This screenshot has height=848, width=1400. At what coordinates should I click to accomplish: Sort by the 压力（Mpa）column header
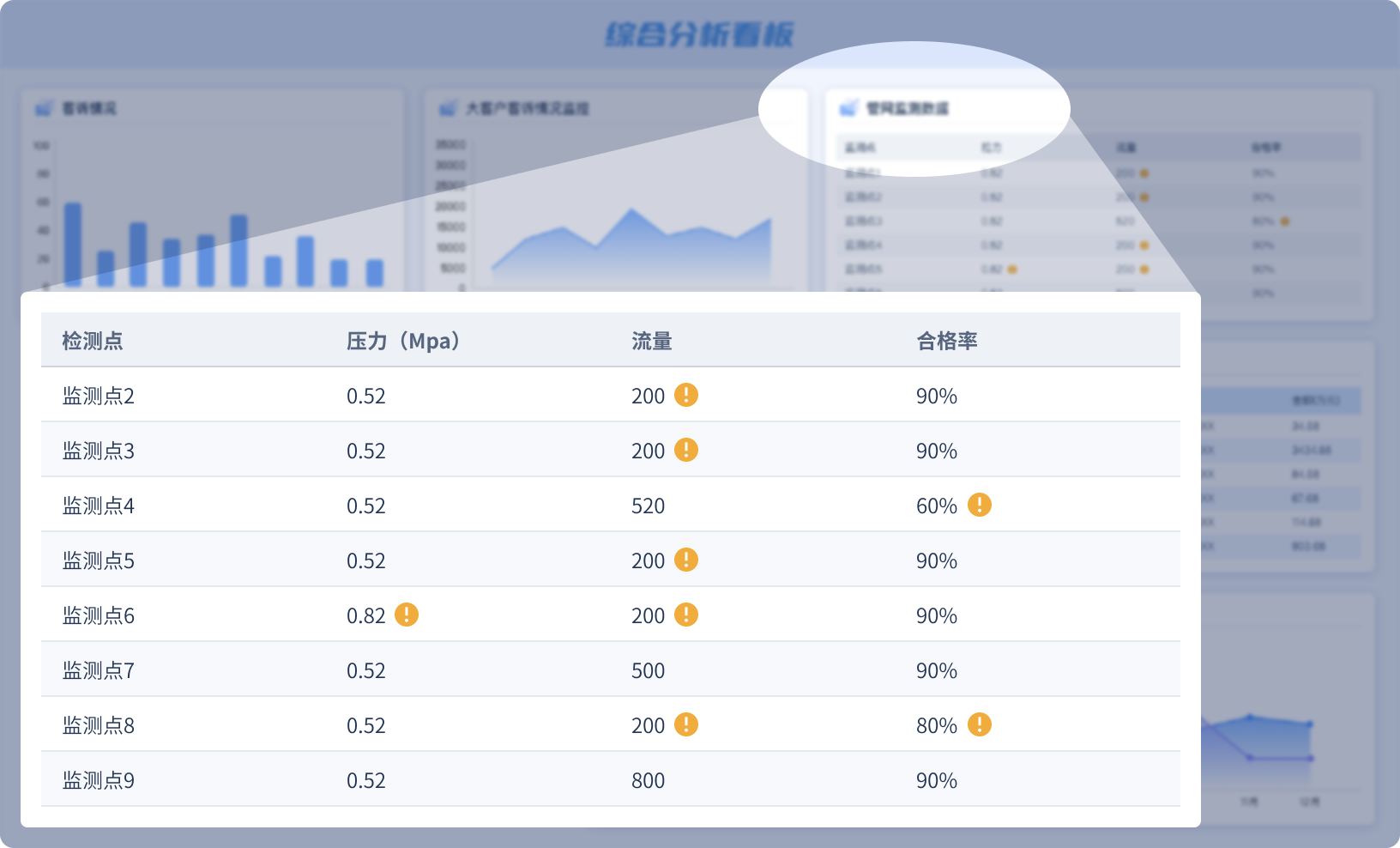404,341
